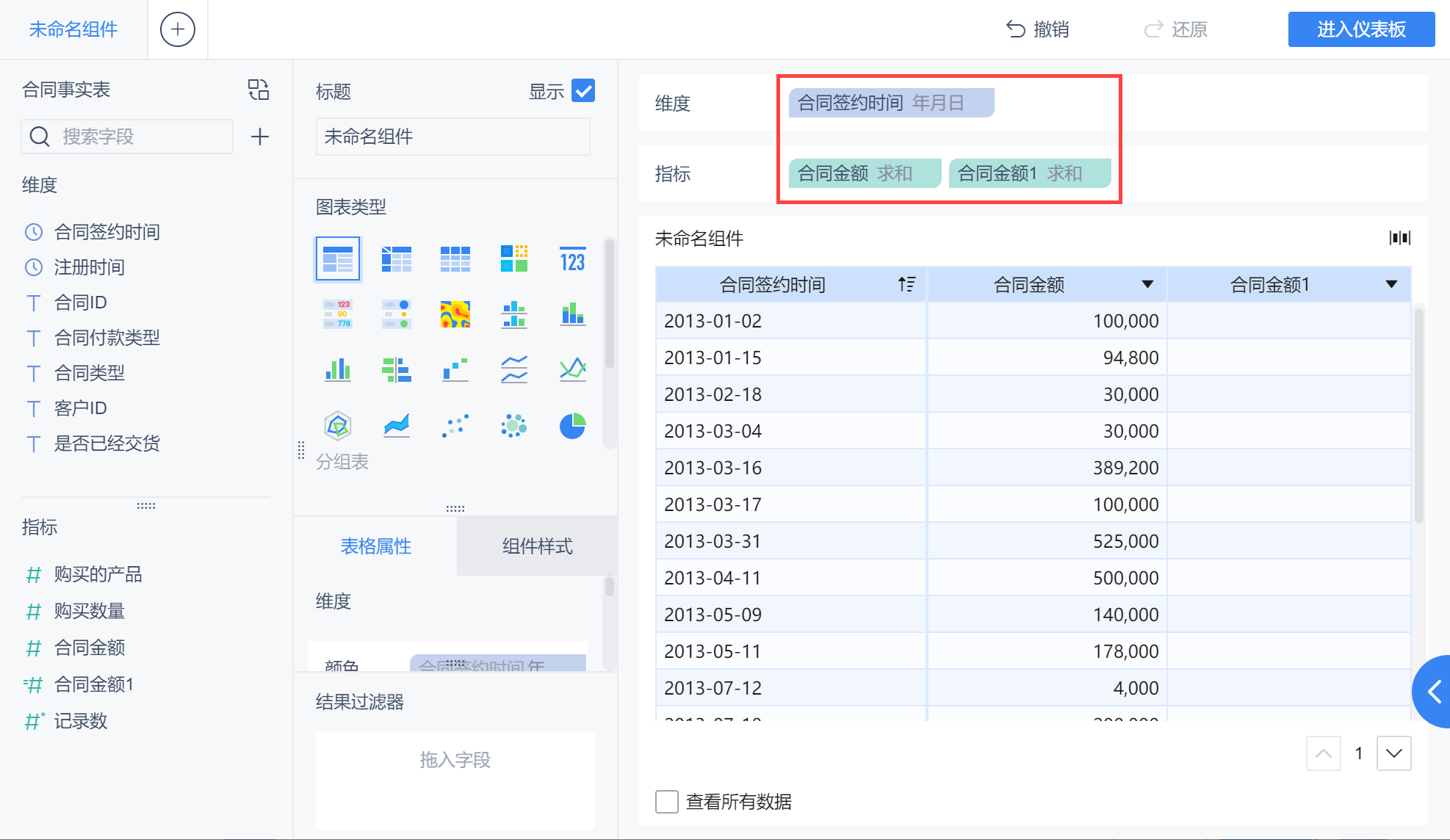Select the cross table chart type icon
The image size is (1450, 840).
[x=397, y=259]
